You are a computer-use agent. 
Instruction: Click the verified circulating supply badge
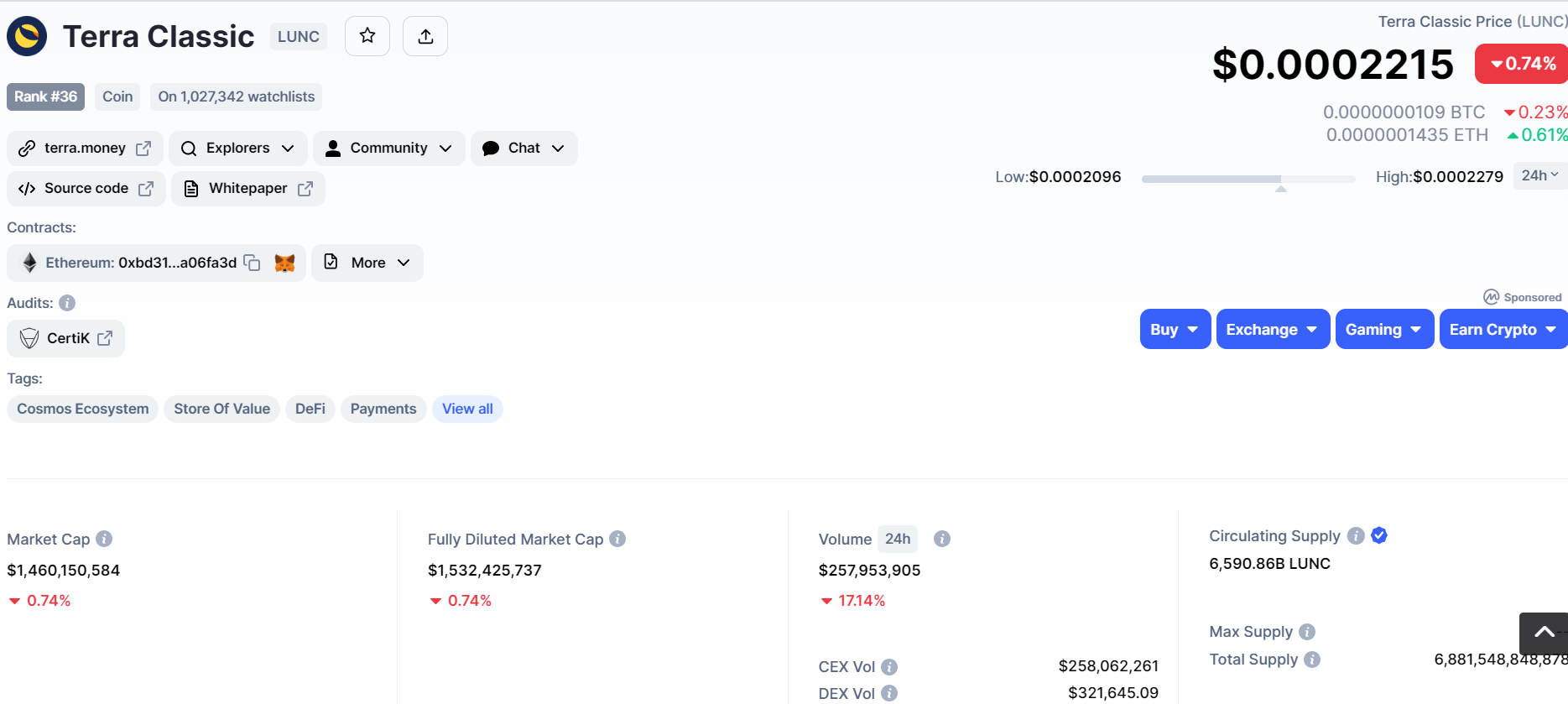click(1379, 535)
